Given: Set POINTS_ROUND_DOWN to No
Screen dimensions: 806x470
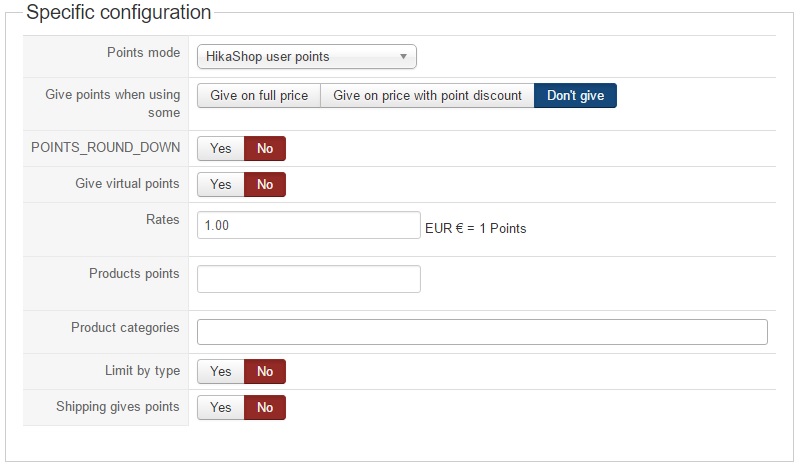Looking at the screenshot, I should click(x=265, y=149).
